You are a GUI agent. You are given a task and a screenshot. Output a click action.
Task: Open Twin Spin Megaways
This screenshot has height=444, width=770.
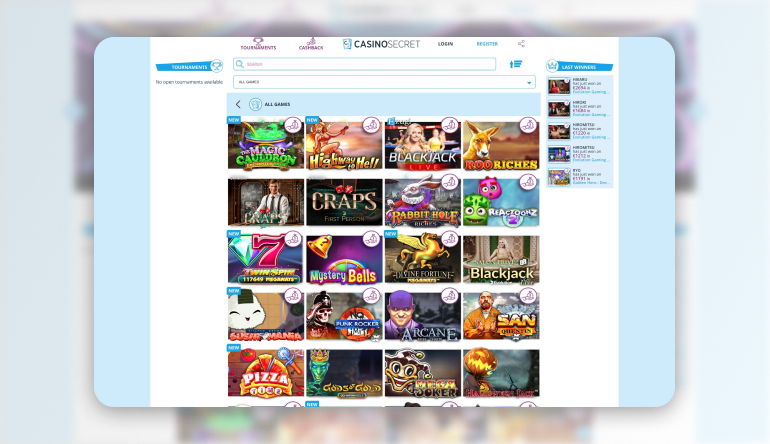click(x=266, y=259)
